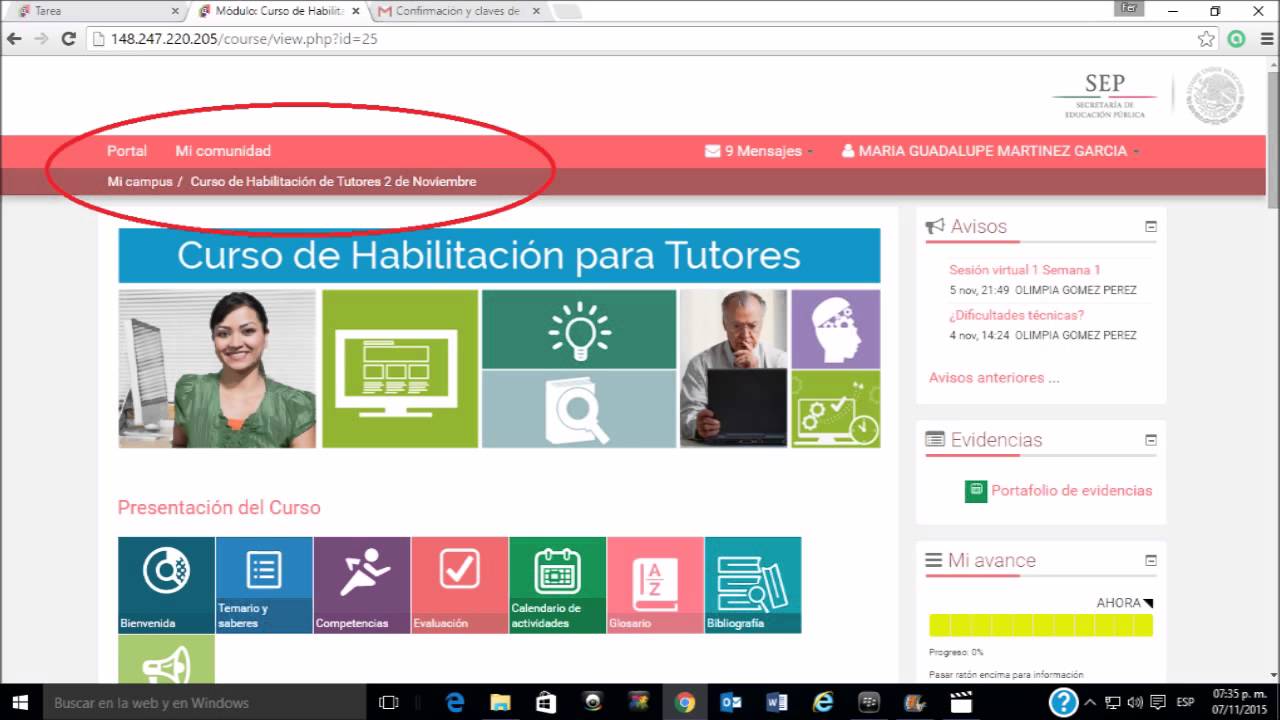Viewport: 1280px width, 720px height.
Task: Click the Curso de Habilitación de Tutores breadcrumb
Action: pos(333,182)
